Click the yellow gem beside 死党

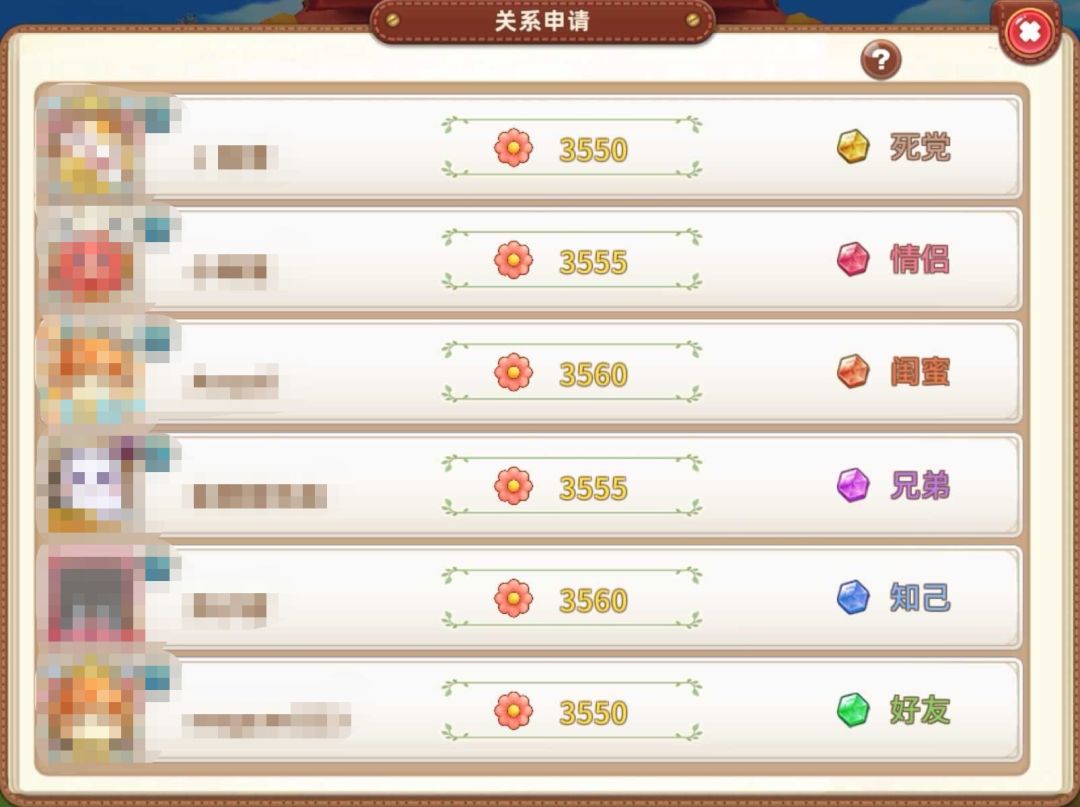[x=853, y=147]
